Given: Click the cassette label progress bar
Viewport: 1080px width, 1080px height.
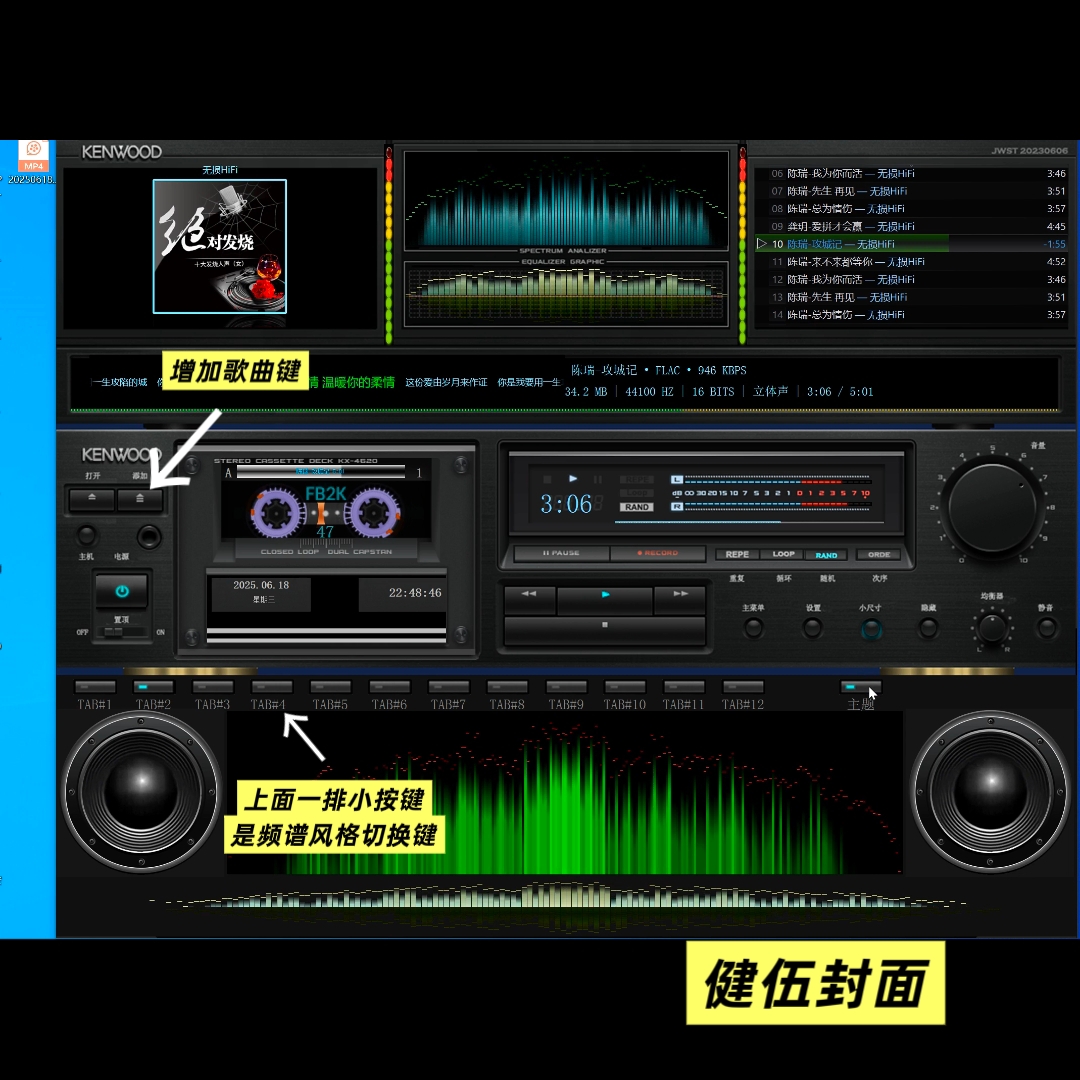Looking at the screenshot, I should click(321, 472).
